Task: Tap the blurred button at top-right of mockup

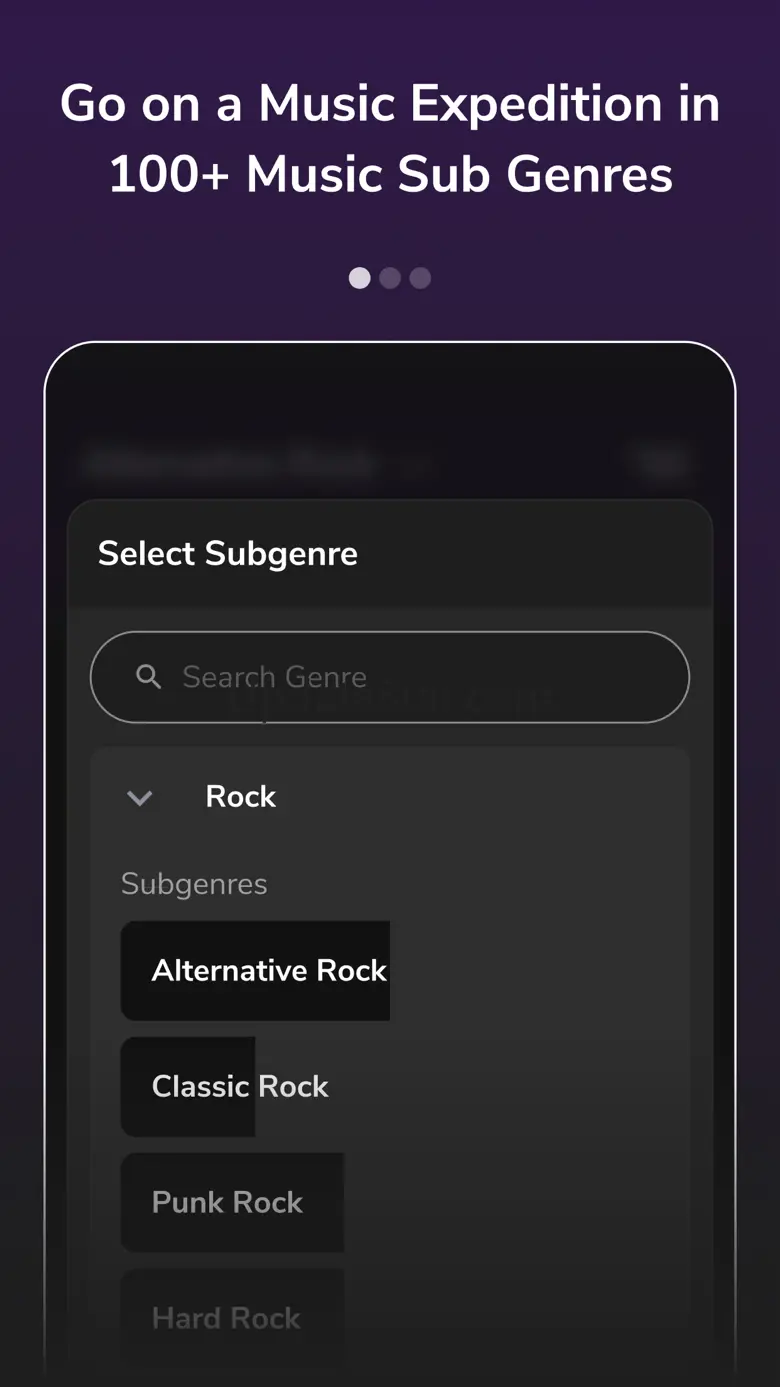Action: [660, 462]
